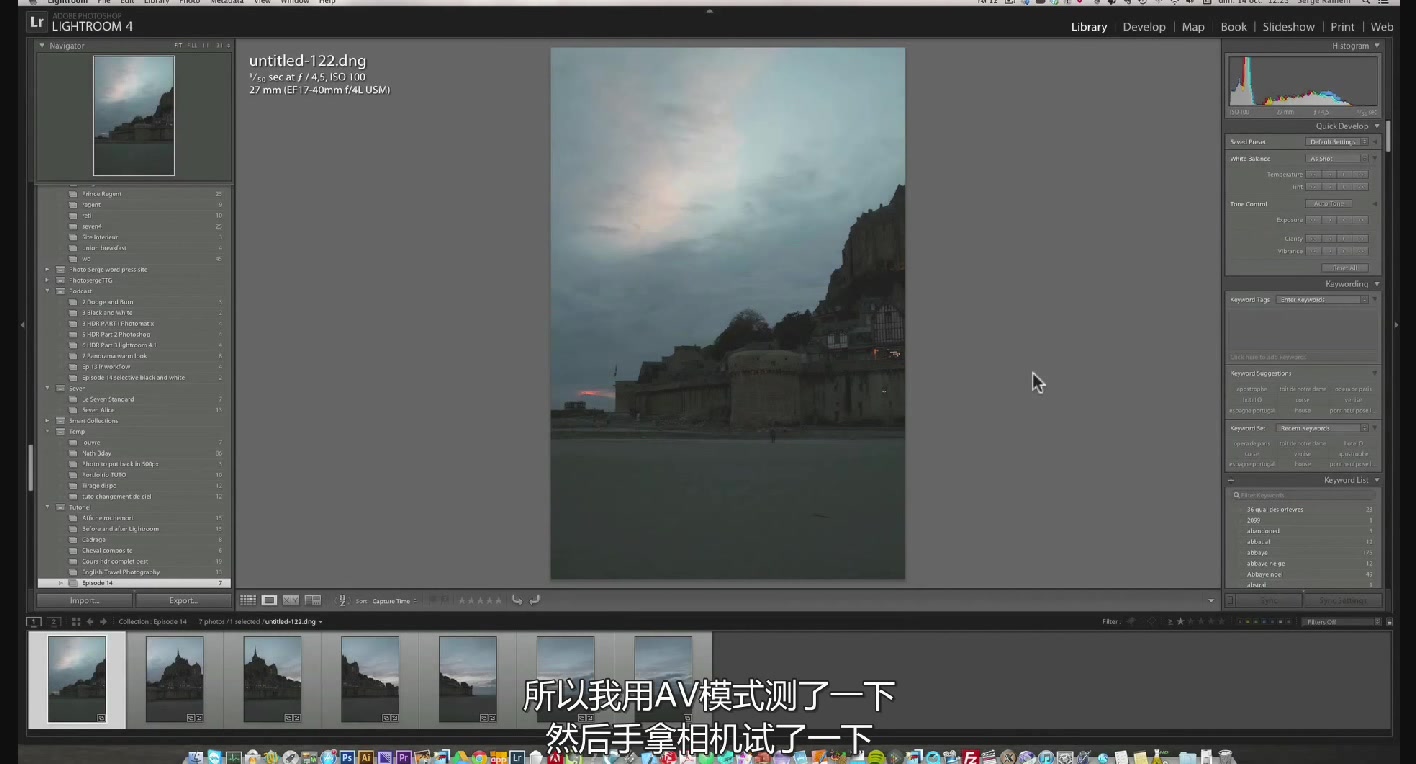Screen dimensions: 1416x764
Task: Collapse the Podcast collection set
Action: (x=47, y=291)
